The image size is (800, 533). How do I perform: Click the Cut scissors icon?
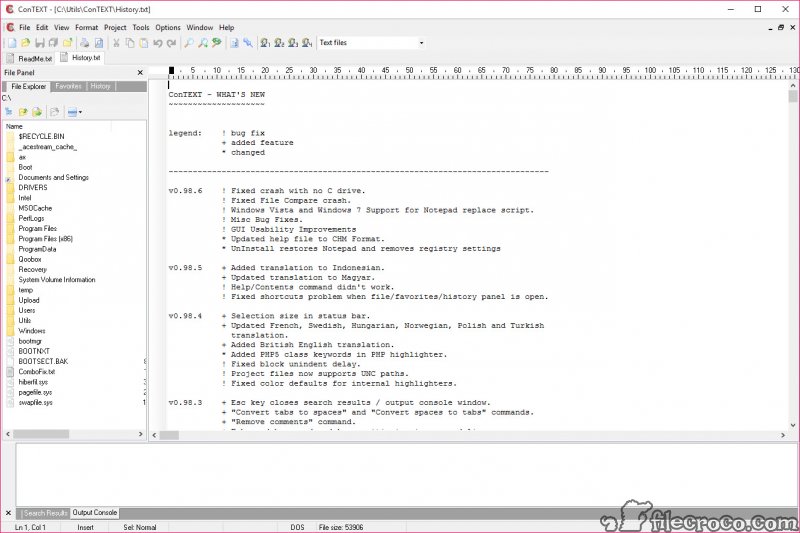coord(116,43)
